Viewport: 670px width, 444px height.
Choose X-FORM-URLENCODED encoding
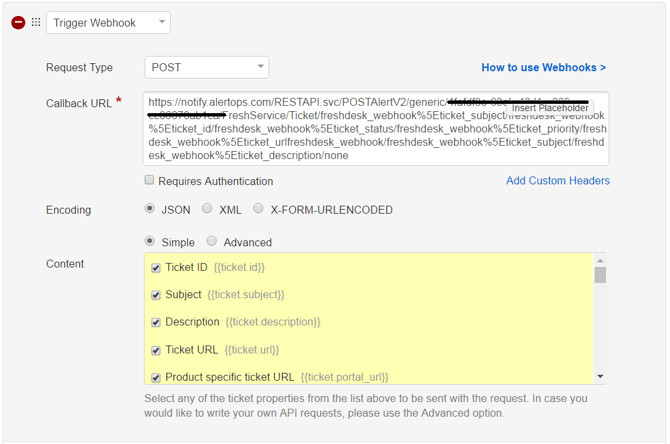click(258, 209)
